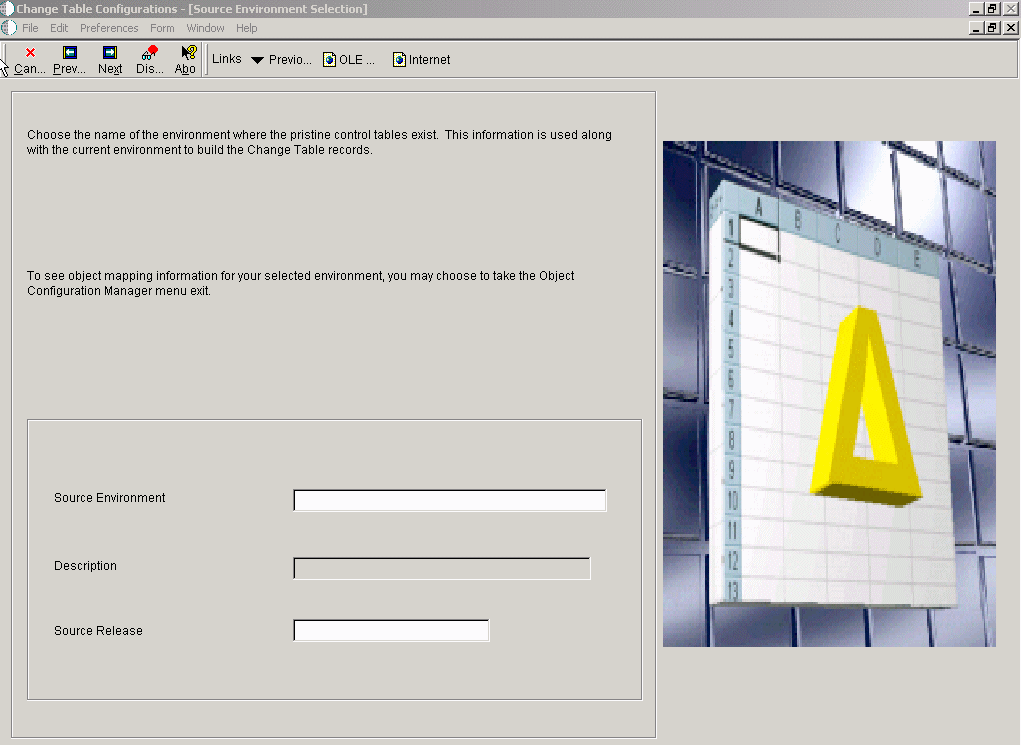Minimize the inner Source Environment Selection form
The height and width of the screenshot is (745, 1021).
975,28
